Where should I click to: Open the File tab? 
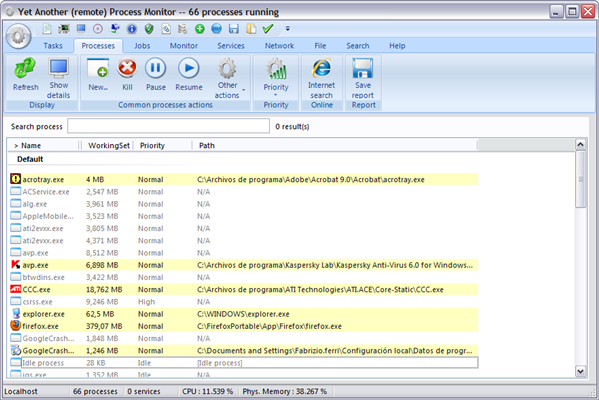(x=320, y=46)
